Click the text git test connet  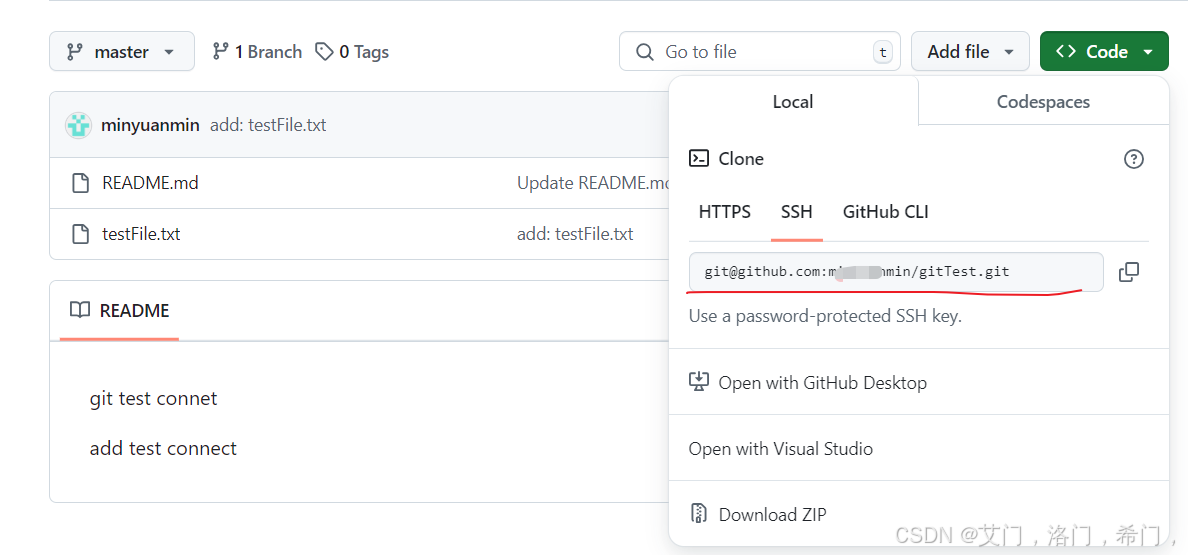coord(153,398)
